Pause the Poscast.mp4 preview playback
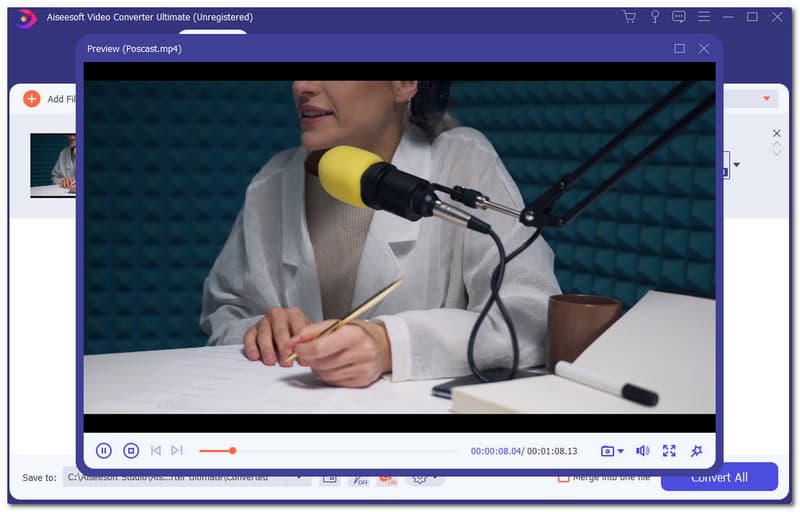 tap(104, 451)
